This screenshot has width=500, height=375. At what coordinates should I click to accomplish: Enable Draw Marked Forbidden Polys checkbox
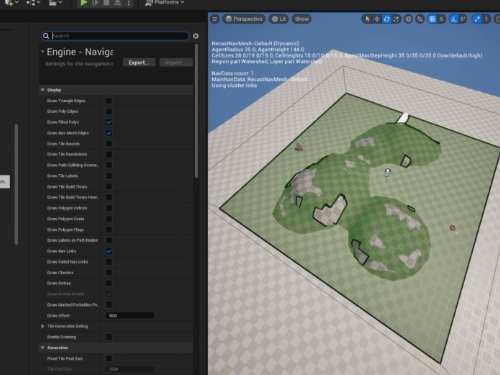(x=109, y=305)
